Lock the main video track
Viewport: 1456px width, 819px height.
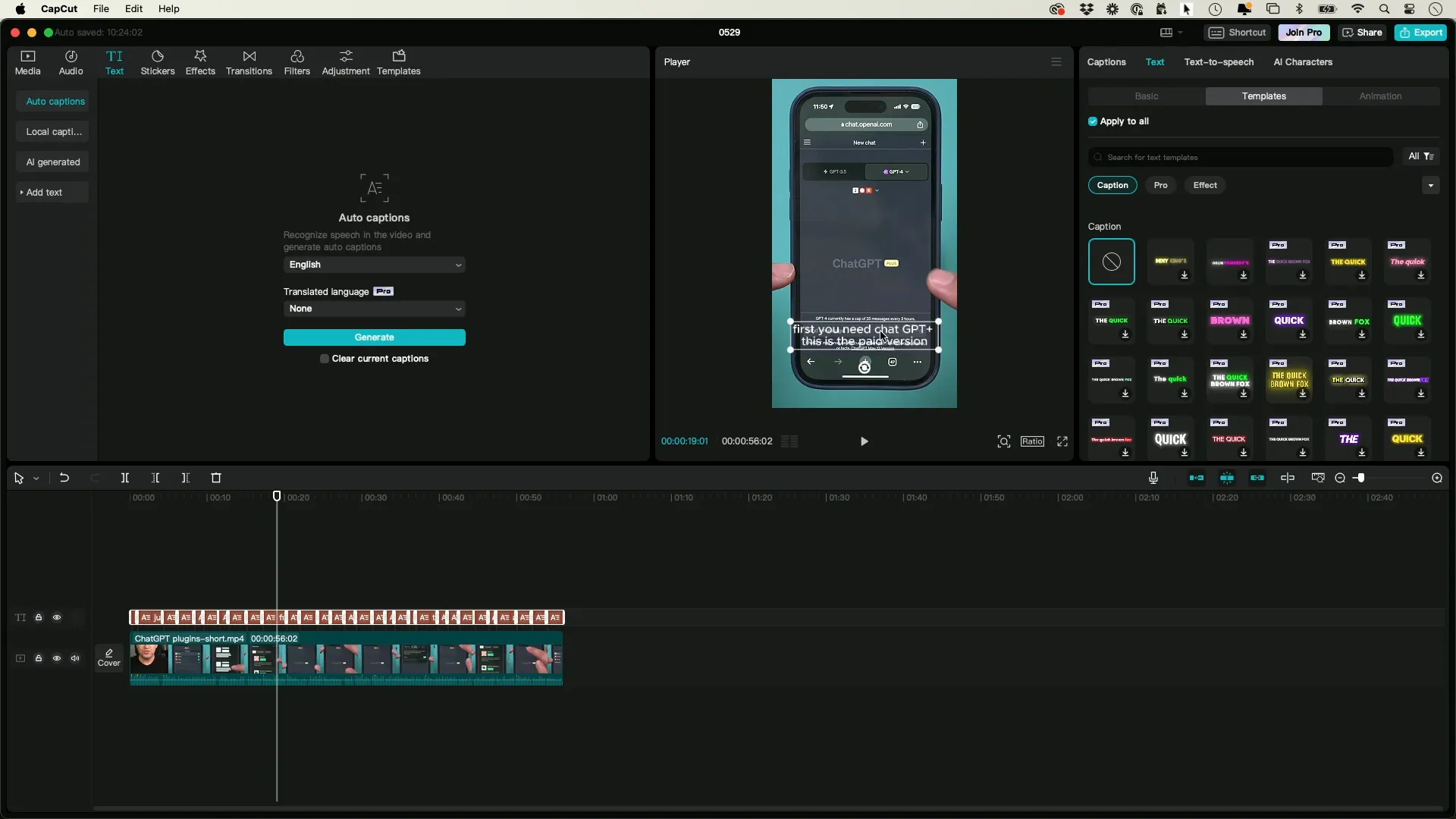click(39, 658)
